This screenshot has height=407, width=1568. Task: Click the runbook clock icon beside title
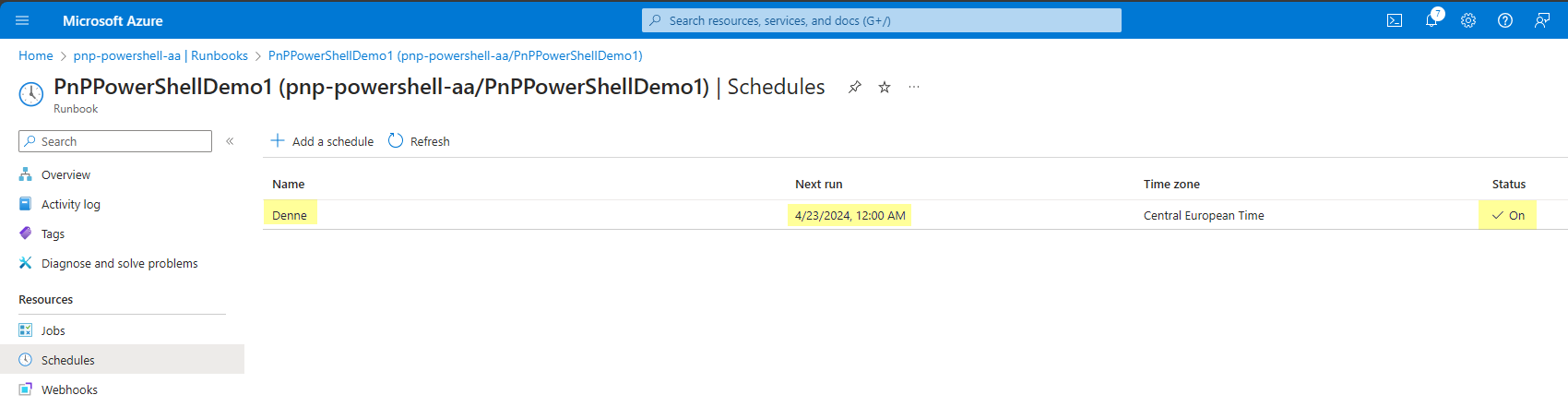click(31, 93)
